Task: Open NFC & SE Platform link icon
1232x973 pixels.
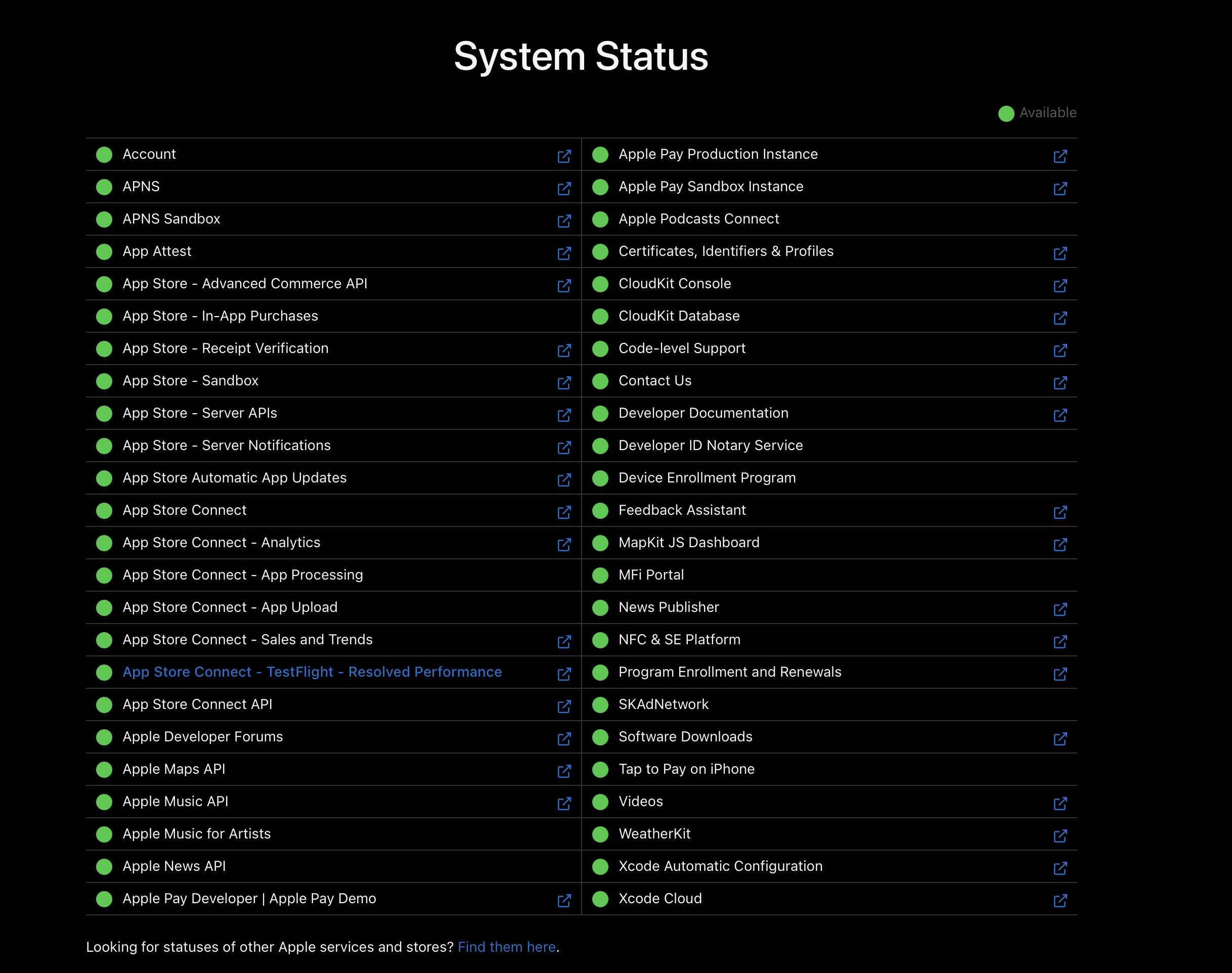Action: pyautogui.click(x=1060, y=642)
